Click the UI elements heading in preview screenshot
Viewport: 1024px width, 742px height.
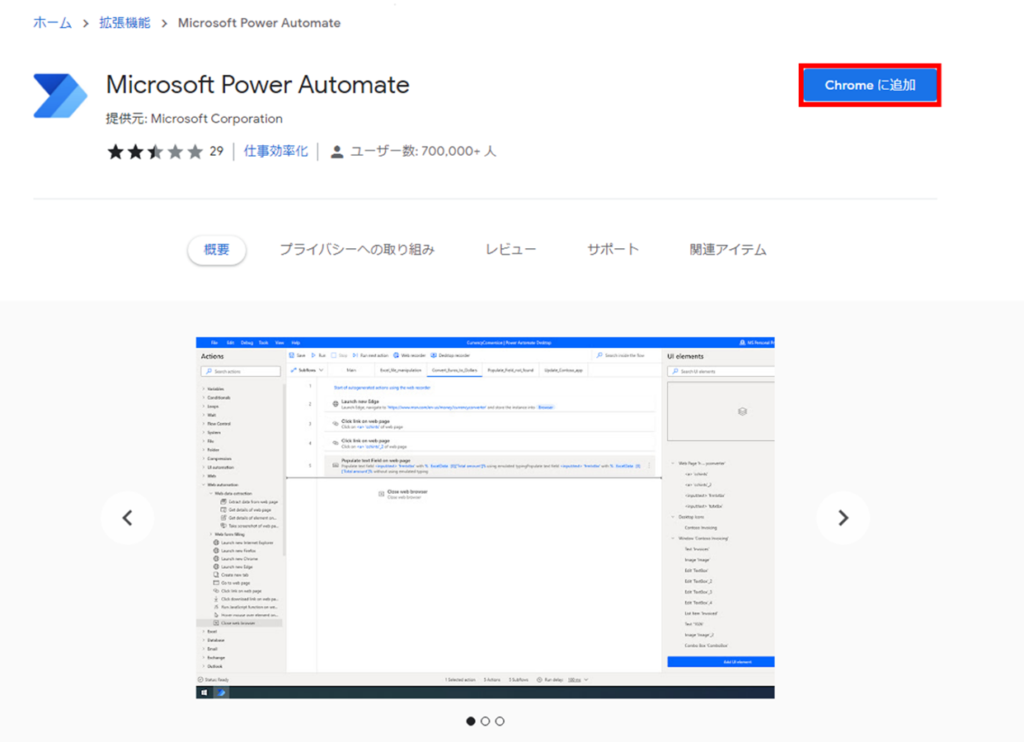685,356
